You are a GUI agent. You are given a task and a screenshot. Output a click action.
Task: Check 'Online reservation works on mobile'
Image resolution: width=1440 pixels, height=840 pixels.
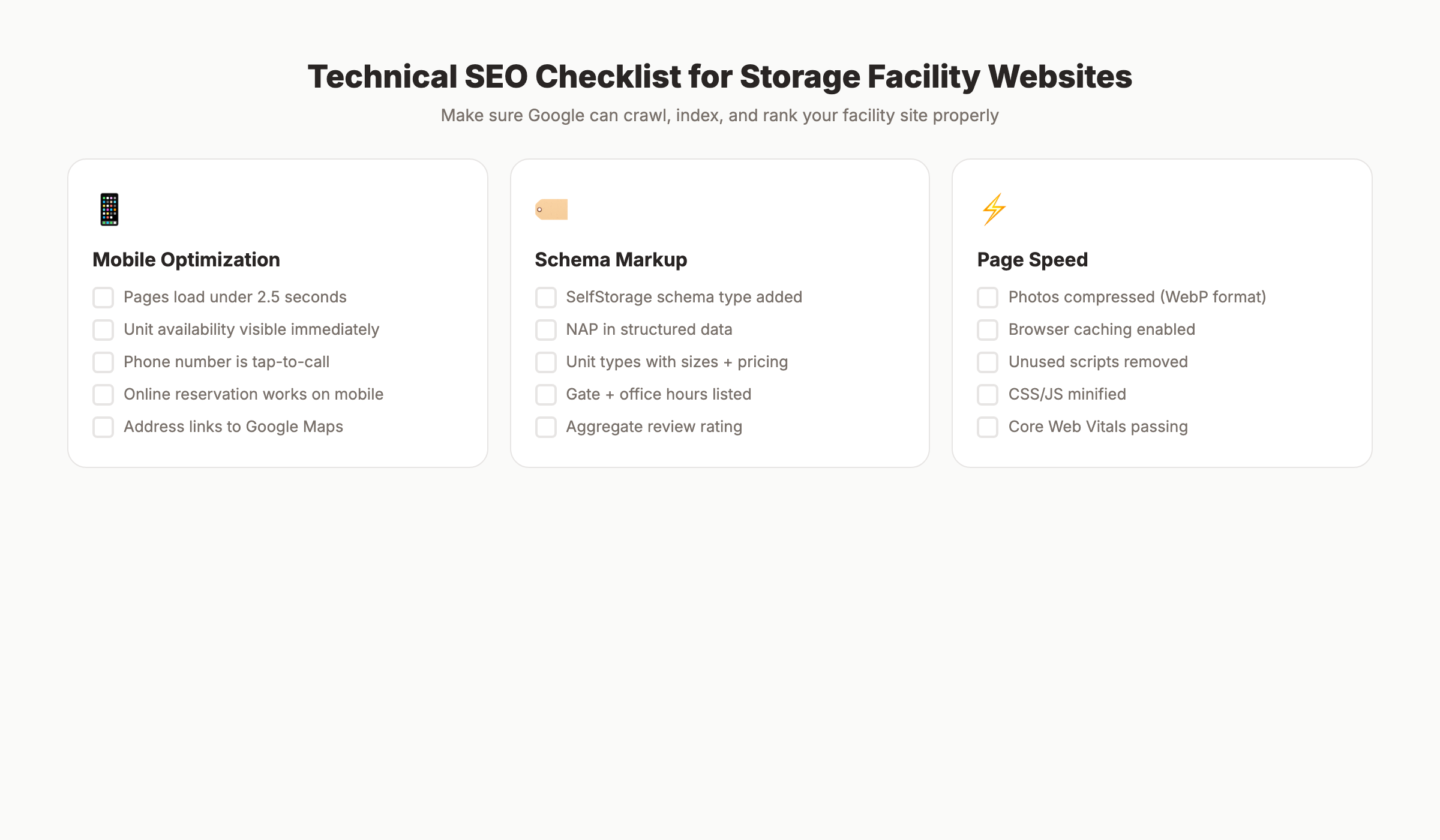coord(103,394)
